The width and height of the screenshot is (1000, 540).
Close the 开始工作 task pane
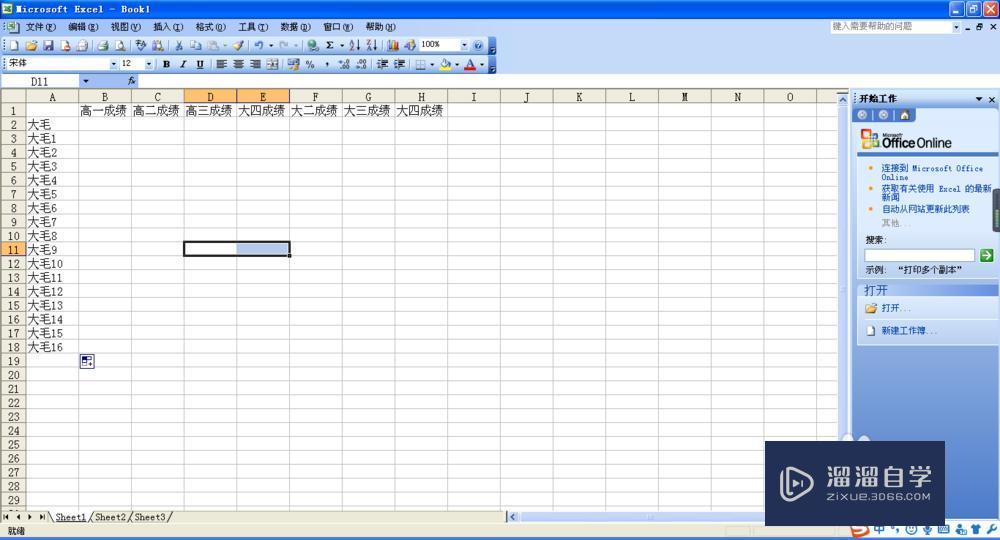(x=992, y=99)
